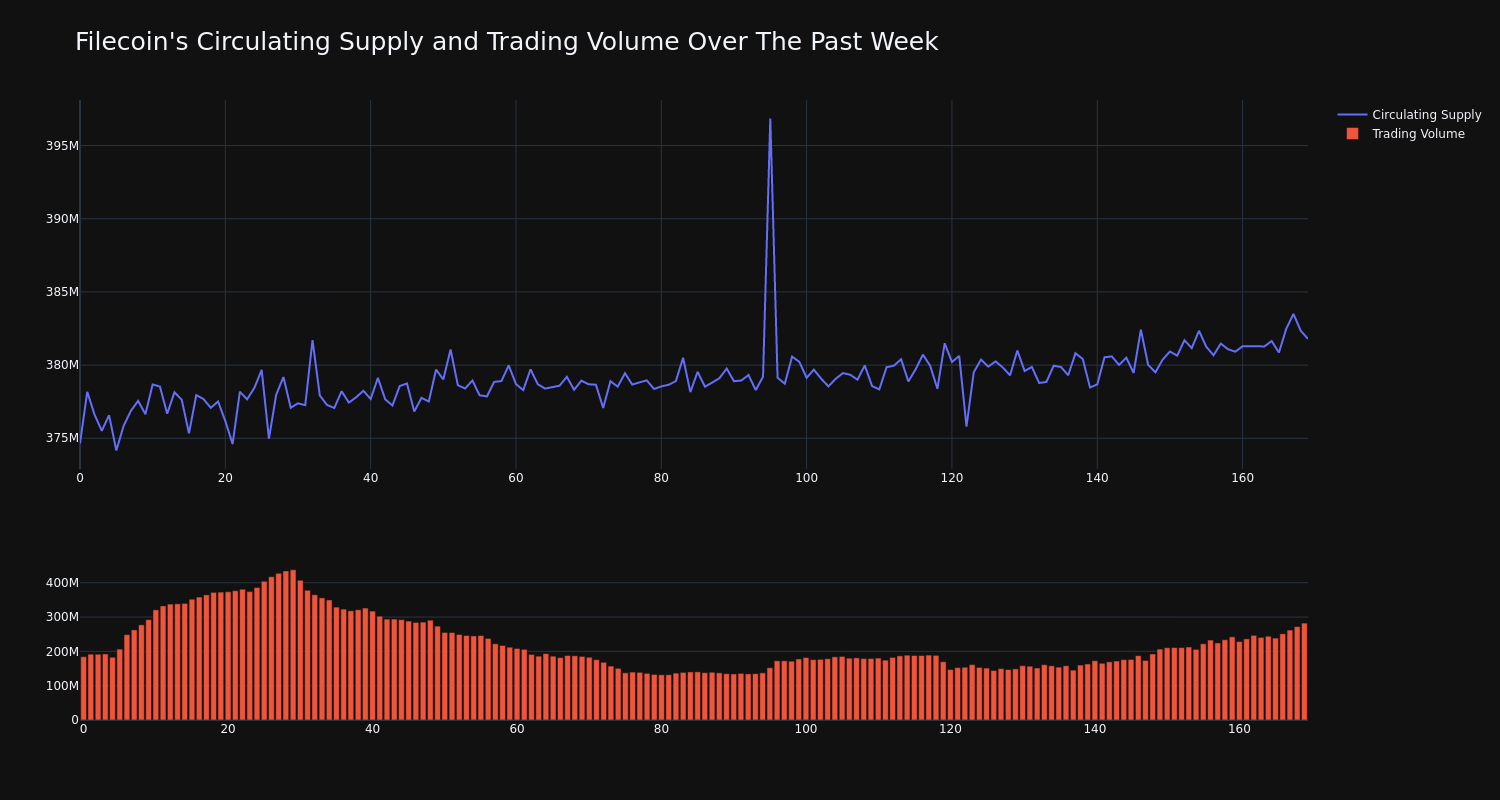The width and height of the screenshot is (1500, 800).
Task: Click the blue Circulating Supply legend line
Action: pyautogui.click(x=1352, y=115)
